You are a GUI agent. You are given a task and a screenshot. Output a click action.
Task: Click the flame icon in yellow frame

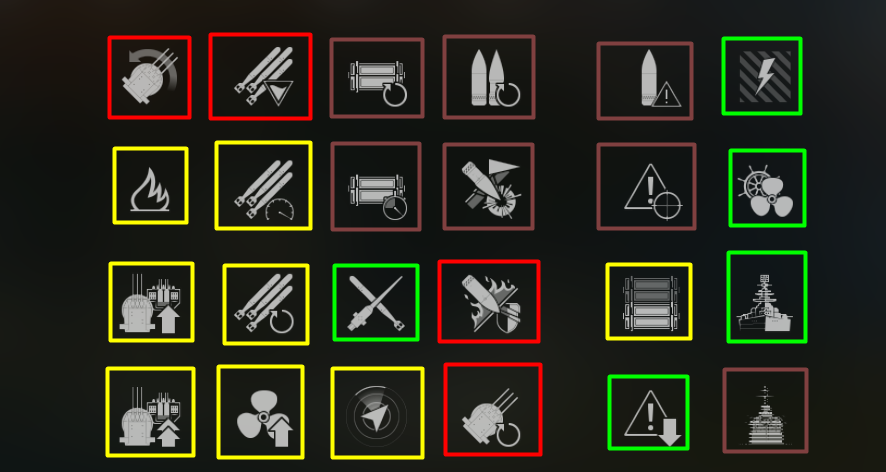[150, 185]
